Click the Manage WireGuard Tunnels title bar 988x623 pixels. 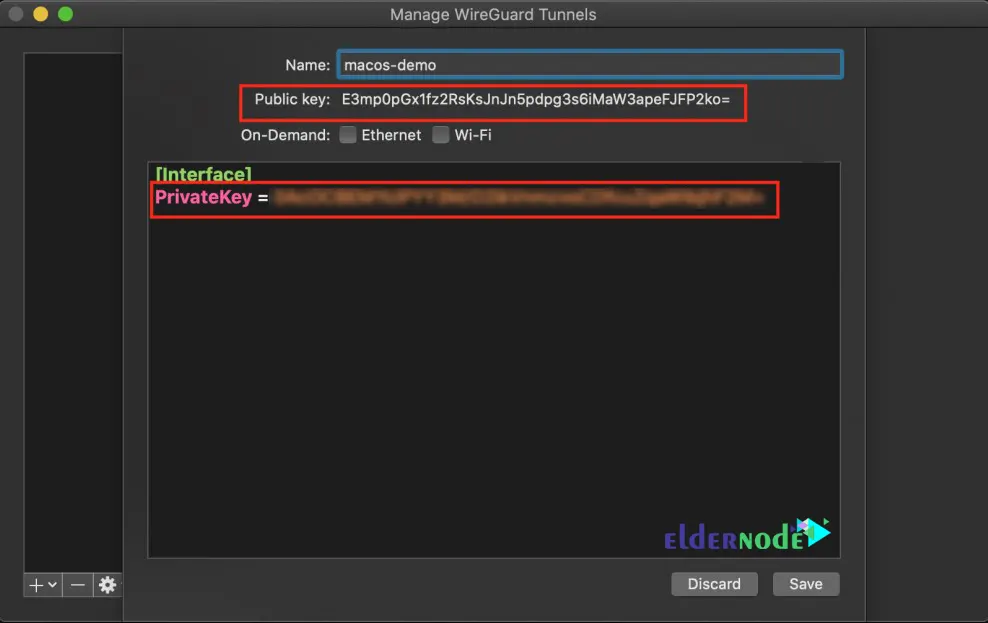click(493, 14)
